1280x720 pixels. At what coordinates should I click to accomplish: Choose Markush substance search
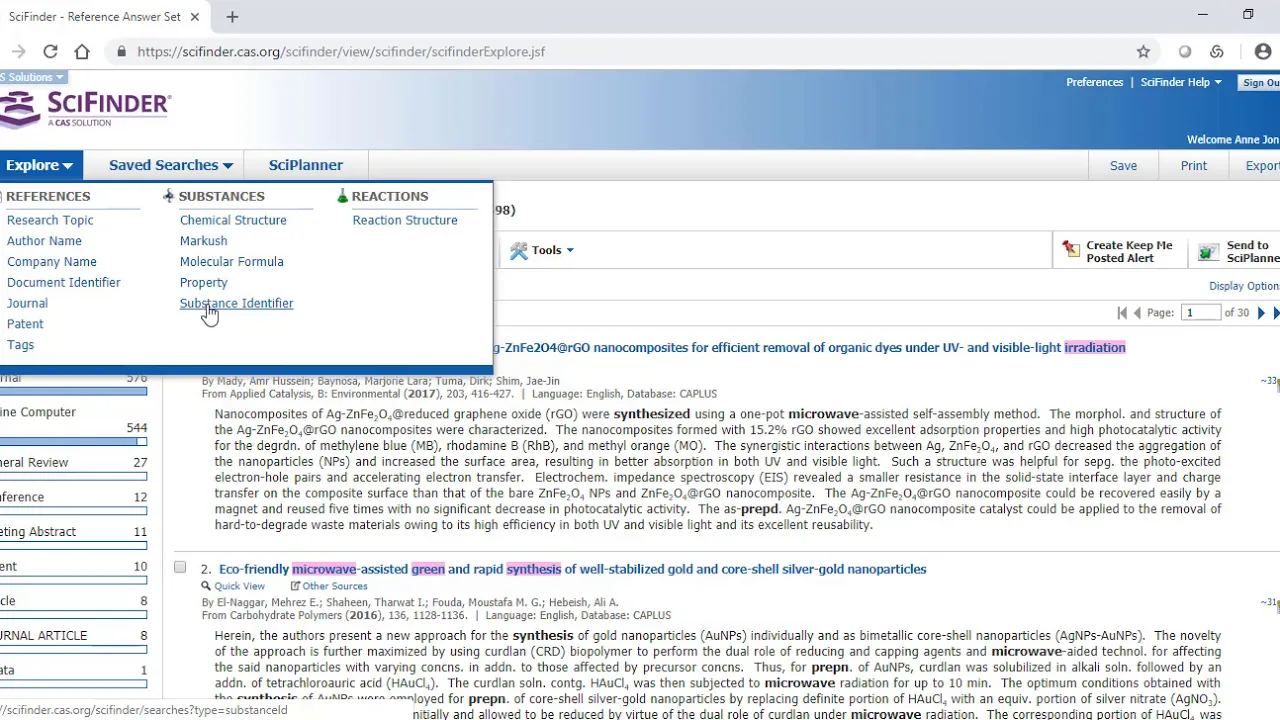pyautogui.click(x=203, y=241)
